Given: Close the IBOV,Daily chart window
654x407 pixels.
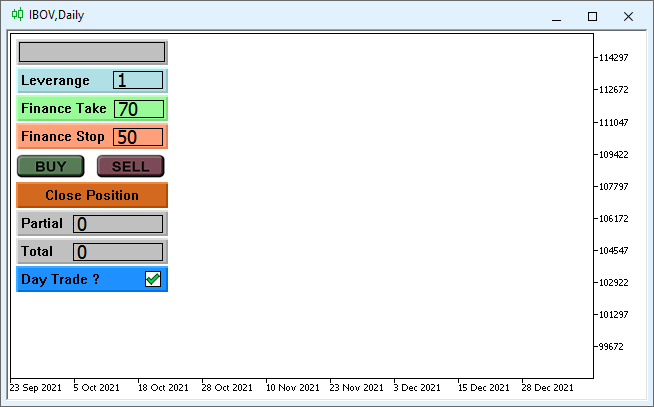Looking at the screenshot, I should pos(628,16).
